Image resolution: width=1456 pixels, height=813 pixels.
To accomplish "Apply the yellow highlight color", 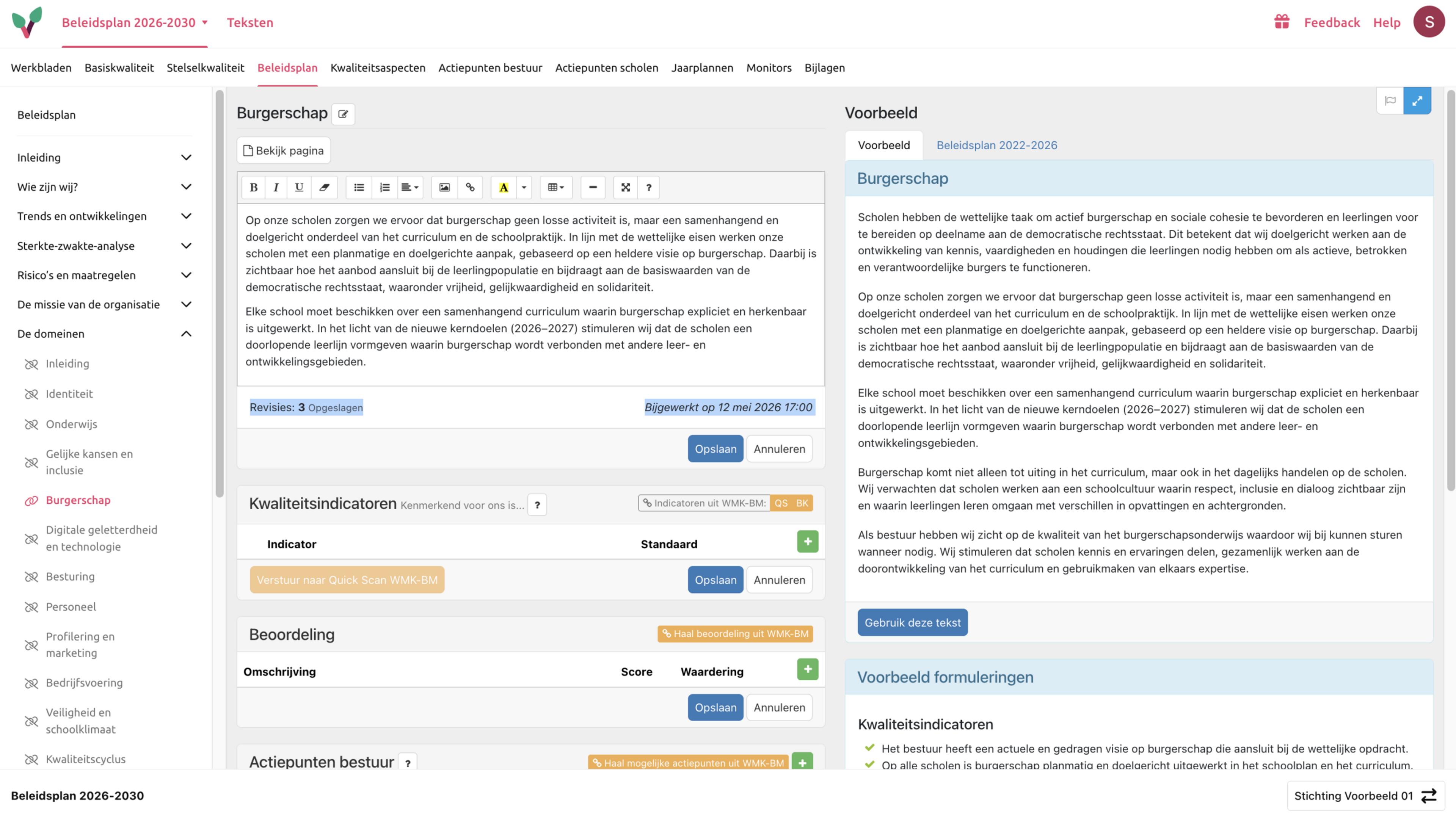I will tap(503, 188).
